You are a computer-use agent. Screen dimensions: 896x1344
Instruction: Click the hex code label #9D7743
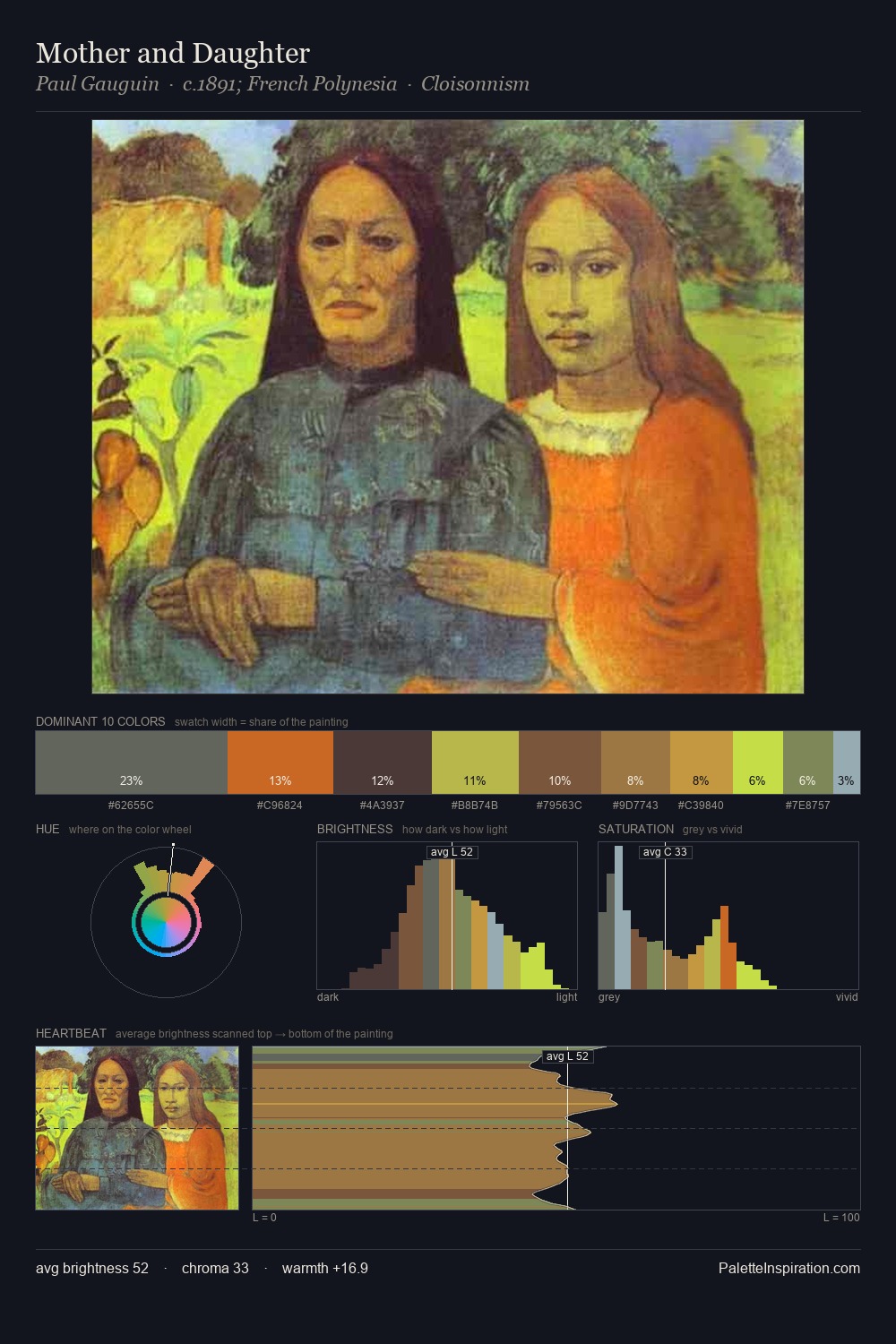pos(635,806)
